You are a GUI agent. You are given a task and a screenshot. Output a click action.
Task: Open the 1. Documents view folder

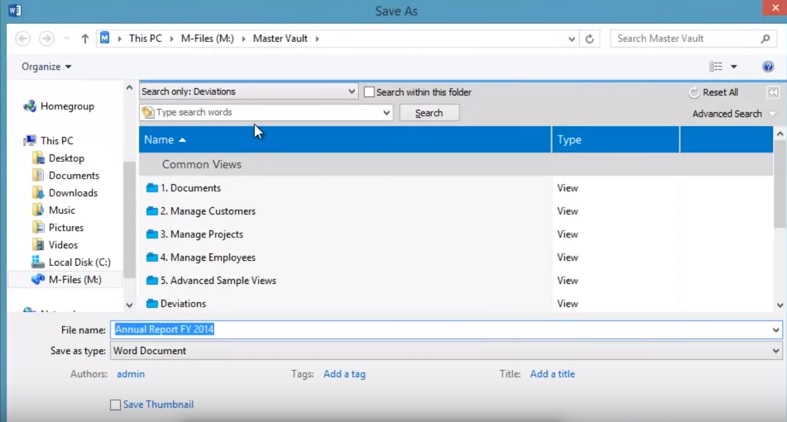(190, 188)
